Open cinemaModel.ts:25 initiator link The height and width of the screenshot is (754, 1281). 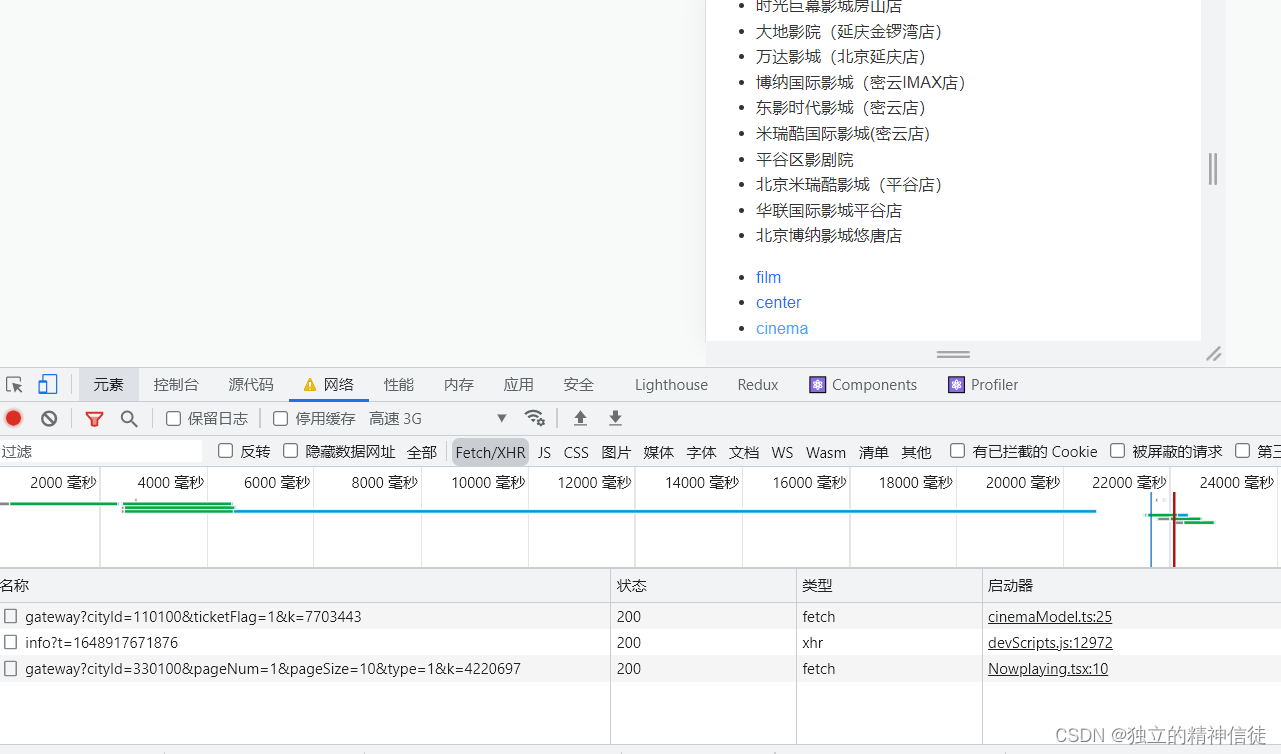[x=1050, y=616]
